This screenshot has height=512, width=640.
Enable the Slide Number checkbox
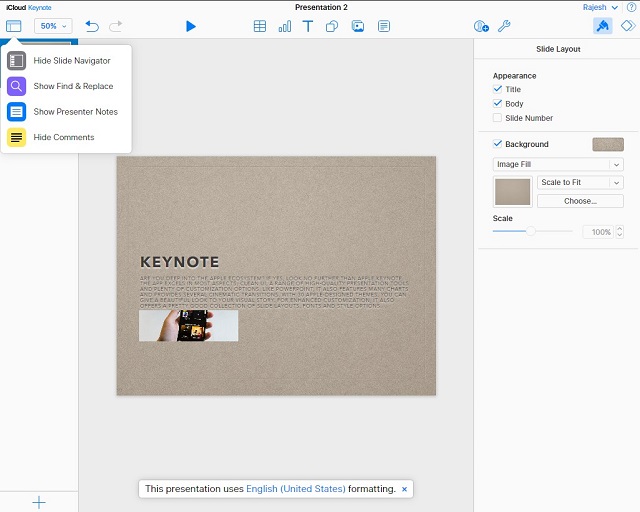click(497, 118)
